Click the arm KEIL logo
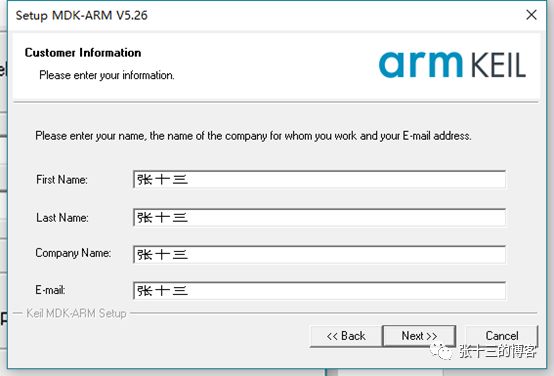Image resolution: width=554 pixels, height=376 pixels. 452,65
